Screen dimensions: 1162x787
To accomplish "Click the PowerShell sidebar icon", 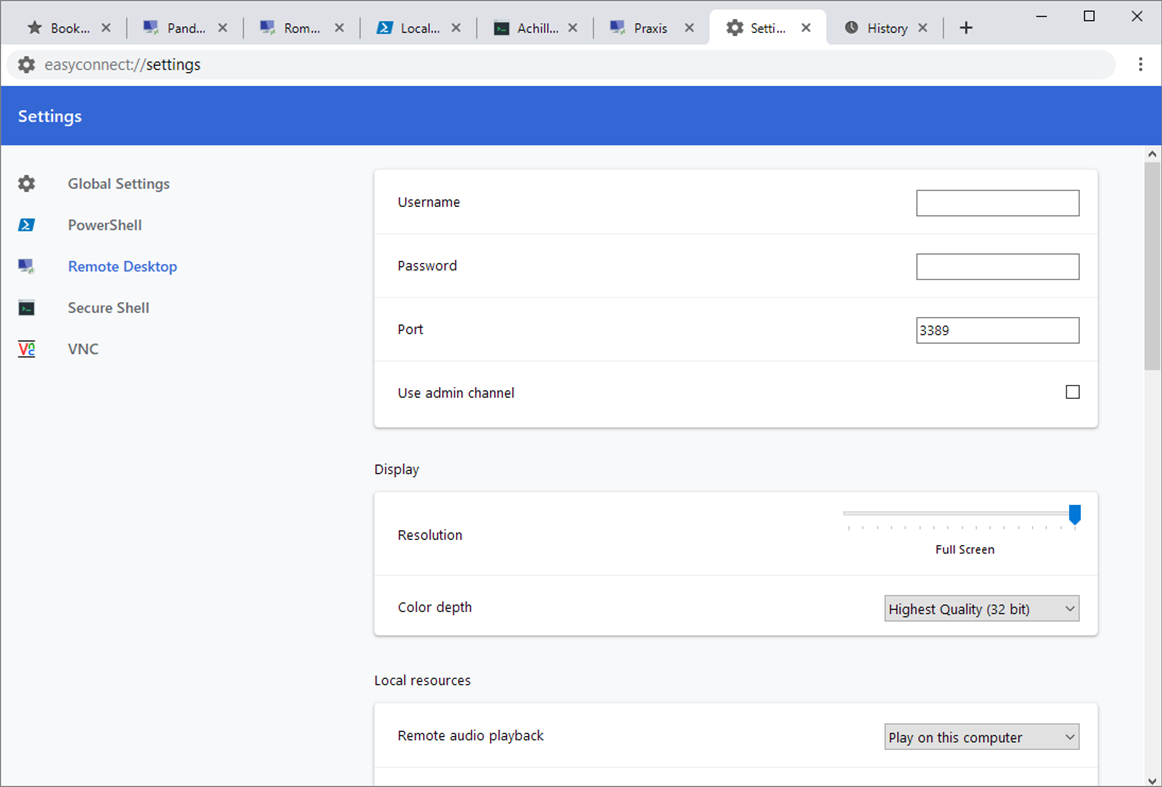I will (27, 225).
